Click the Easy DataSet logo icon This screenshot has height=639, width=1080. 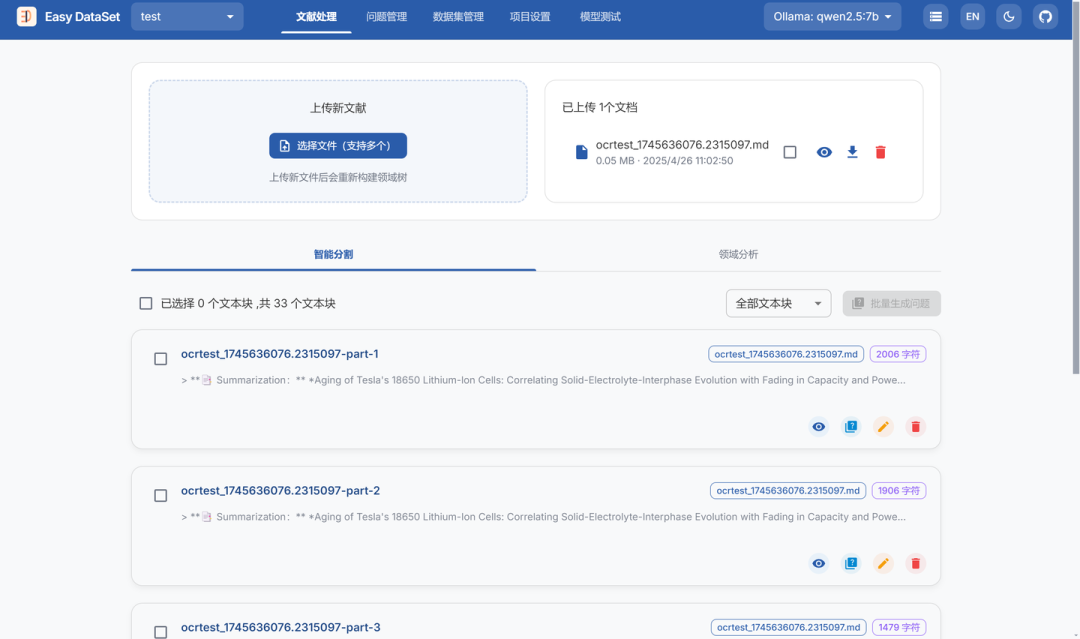tap(26, 17)
